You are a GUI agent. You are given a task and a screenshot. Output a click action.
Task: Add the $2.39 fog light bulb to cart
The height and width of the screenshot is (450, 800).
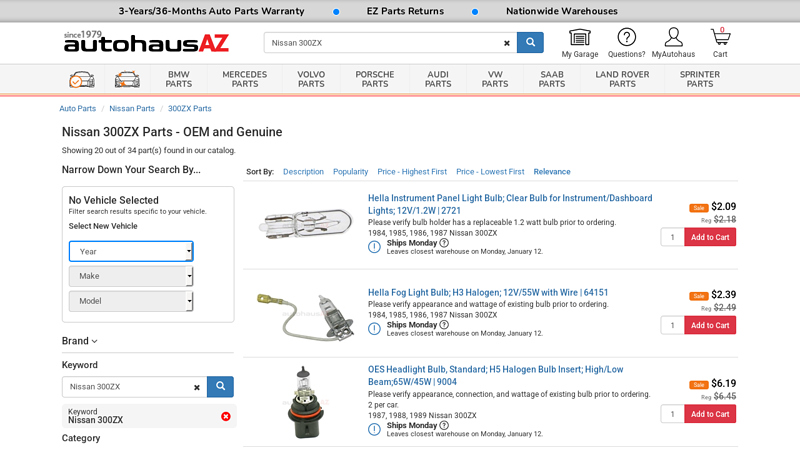[710, 326]
